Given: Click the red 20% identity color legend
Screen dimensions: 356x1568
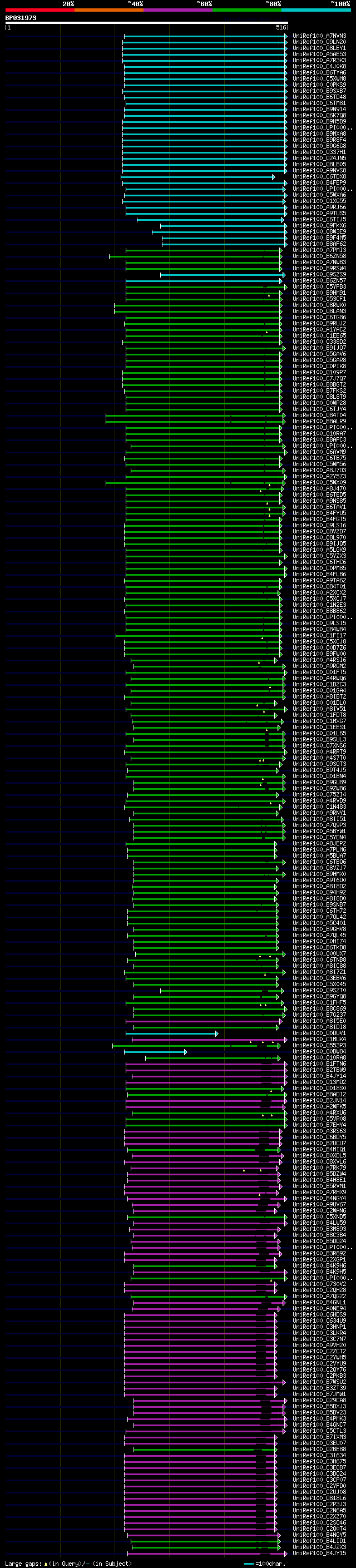Looking at the screenshot, I should pos(39,10).
